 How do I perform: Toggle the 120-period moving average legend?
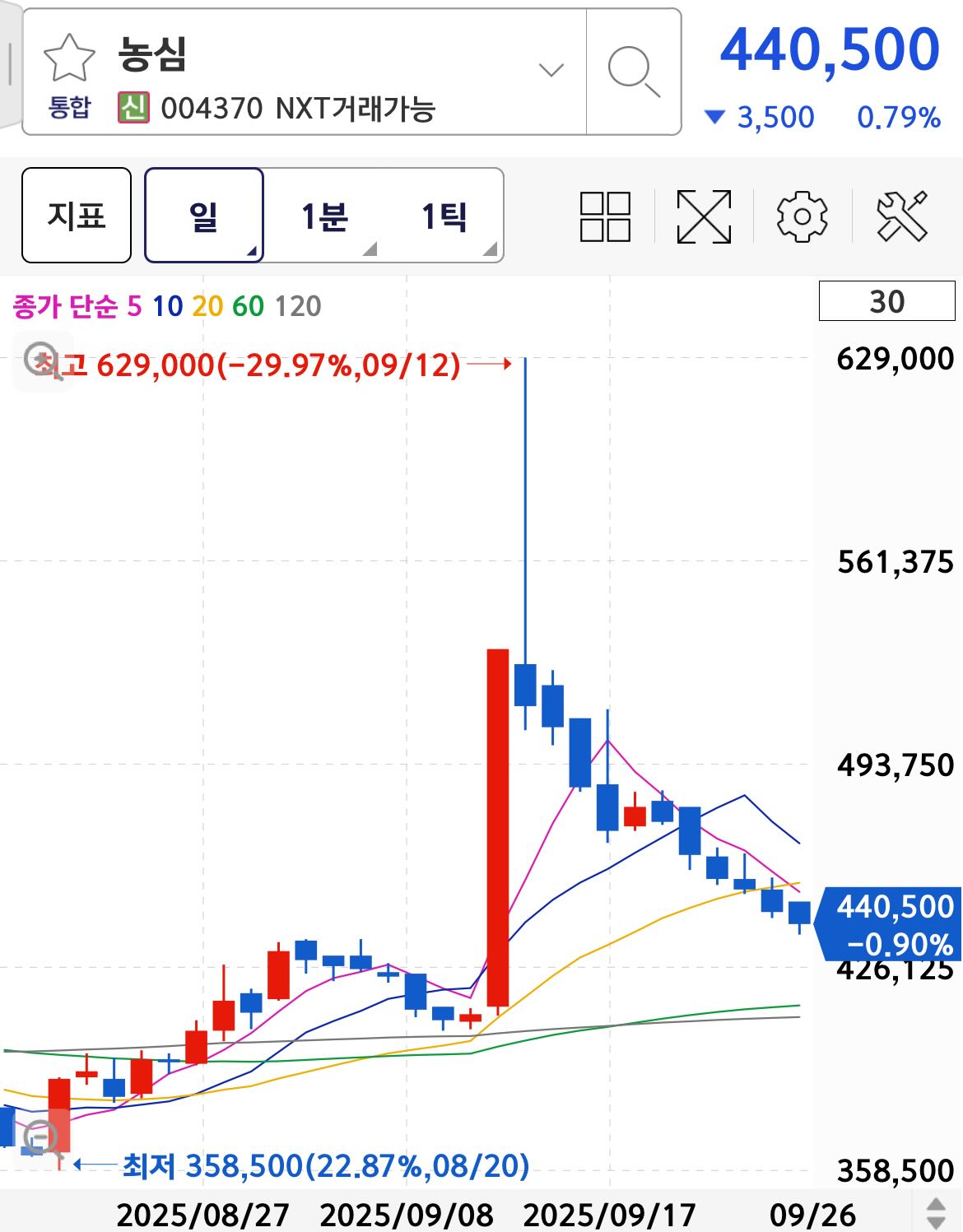click(296, 306)
